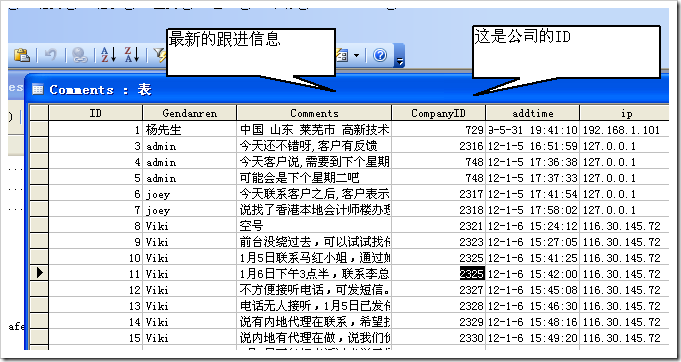Click the joey cell in ID 6 row
Image resolution: width=681 pixels, height=362 pixels.
[189, 194]
